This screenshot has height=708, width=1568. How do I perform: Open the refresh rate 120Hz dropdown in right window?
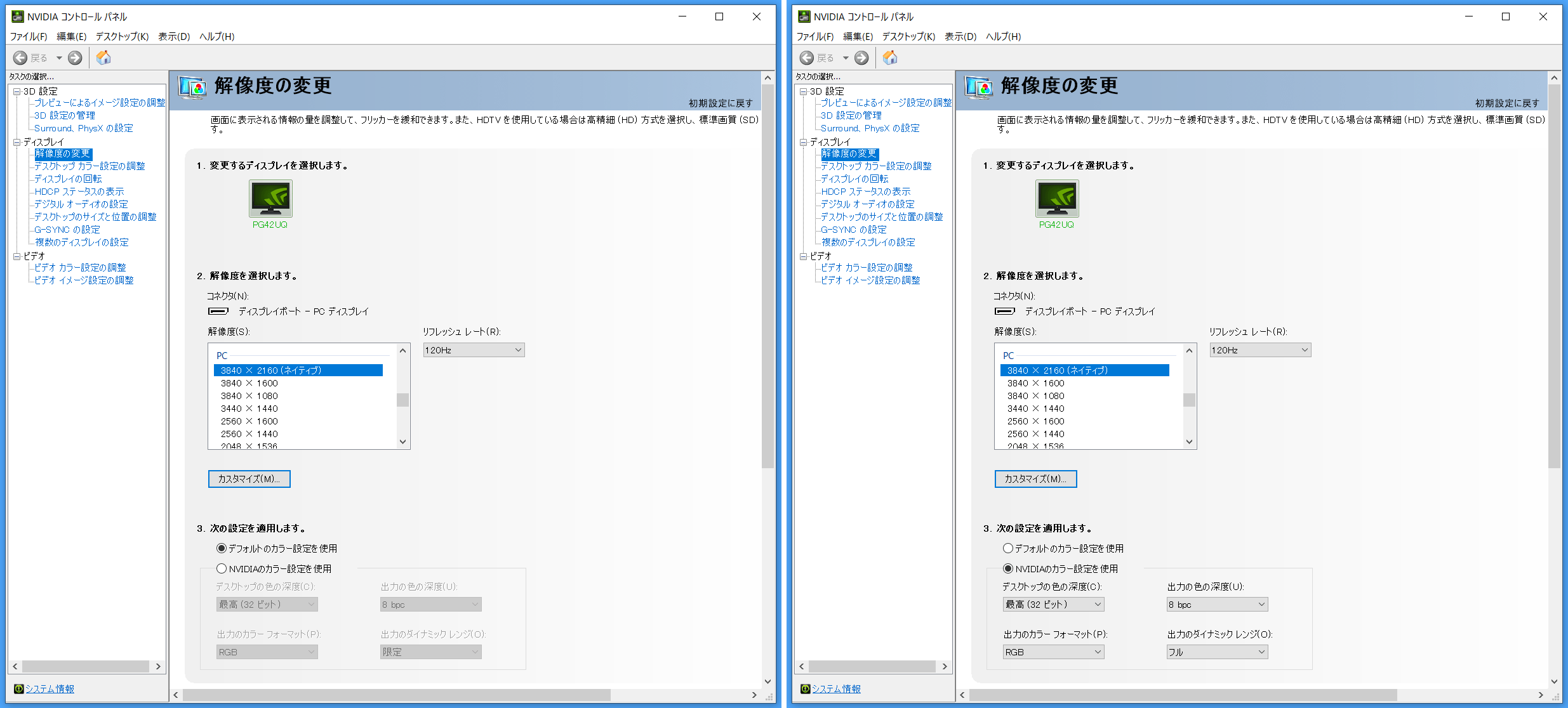point(1261,350)
